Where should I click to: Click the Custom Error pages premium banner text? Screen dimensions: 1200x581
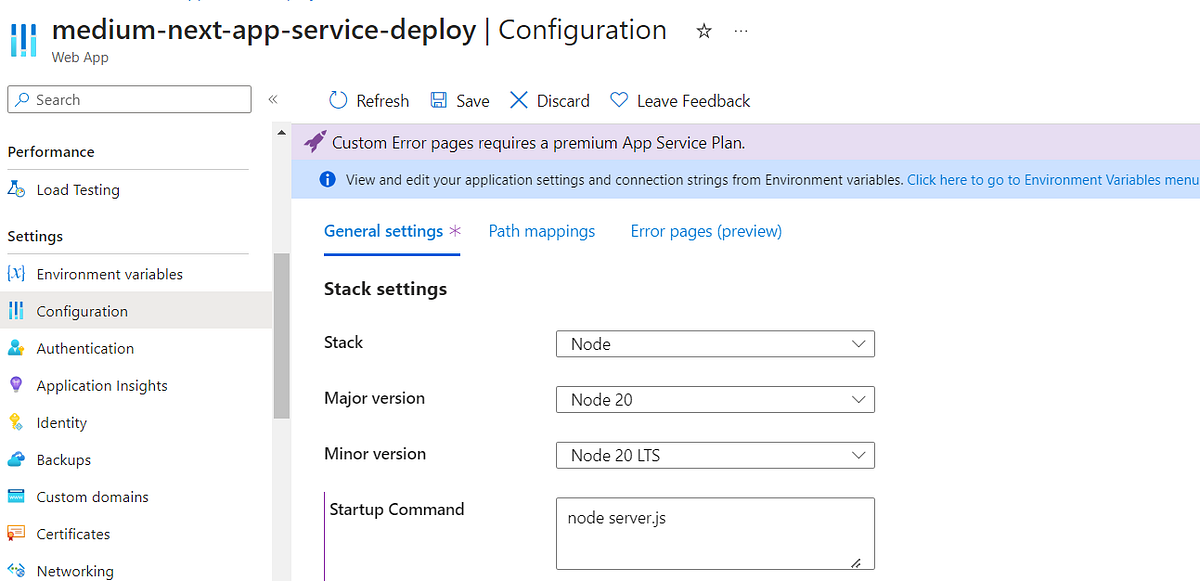click(538, 142)
